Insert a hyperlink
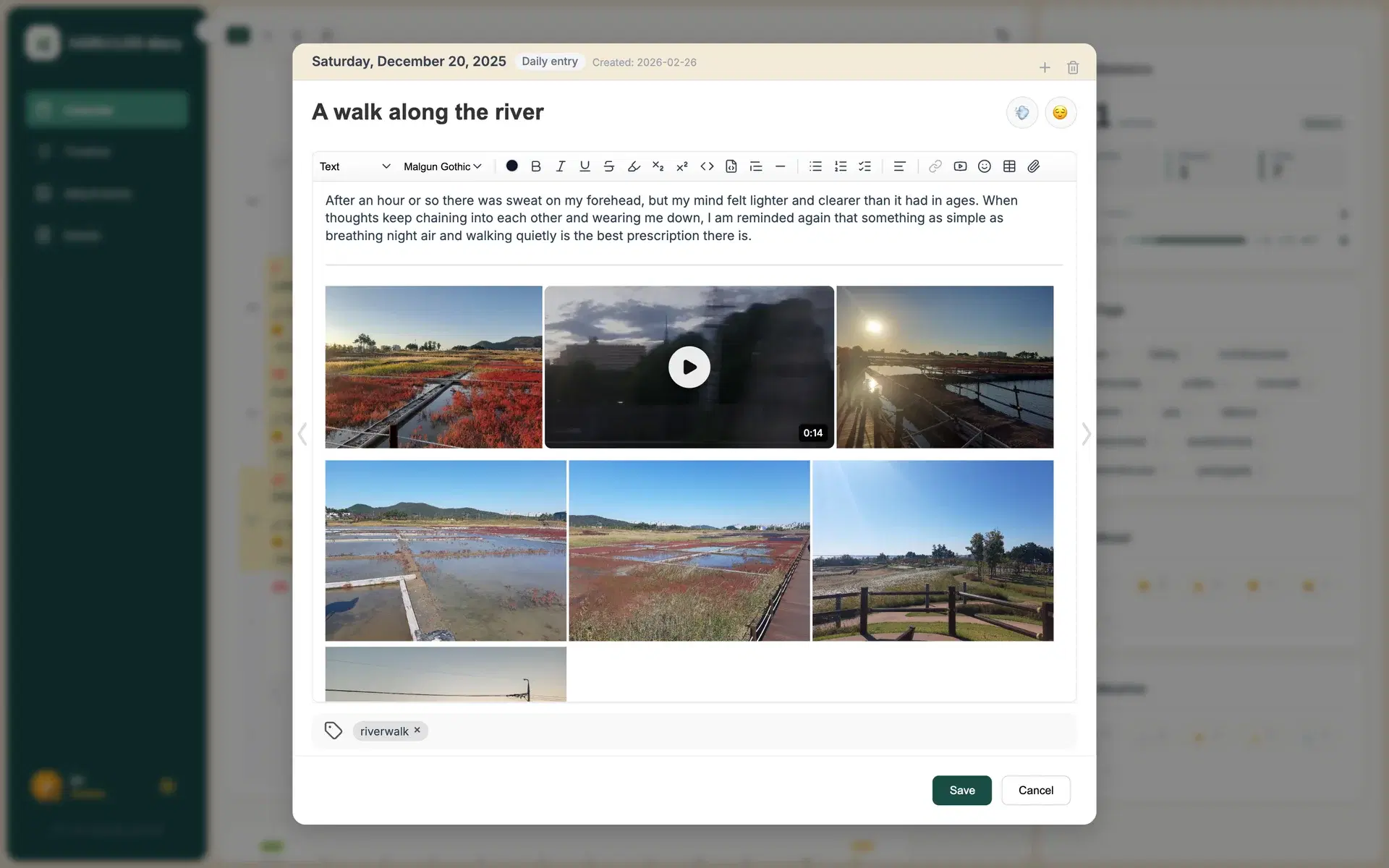The image size is (1389, 868). click(x=935, y=166)
